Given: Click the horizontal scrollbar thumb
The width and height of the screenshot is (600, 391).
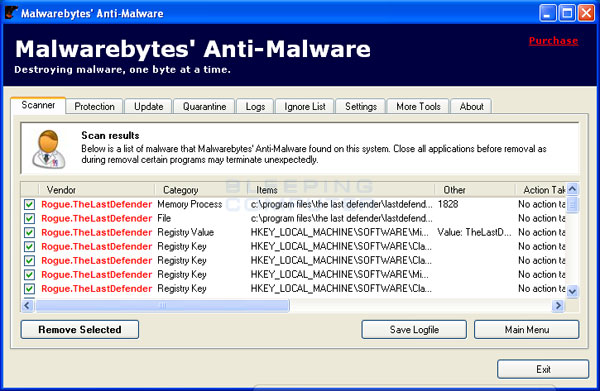Looking at the screenshot, I should (162, 305).
